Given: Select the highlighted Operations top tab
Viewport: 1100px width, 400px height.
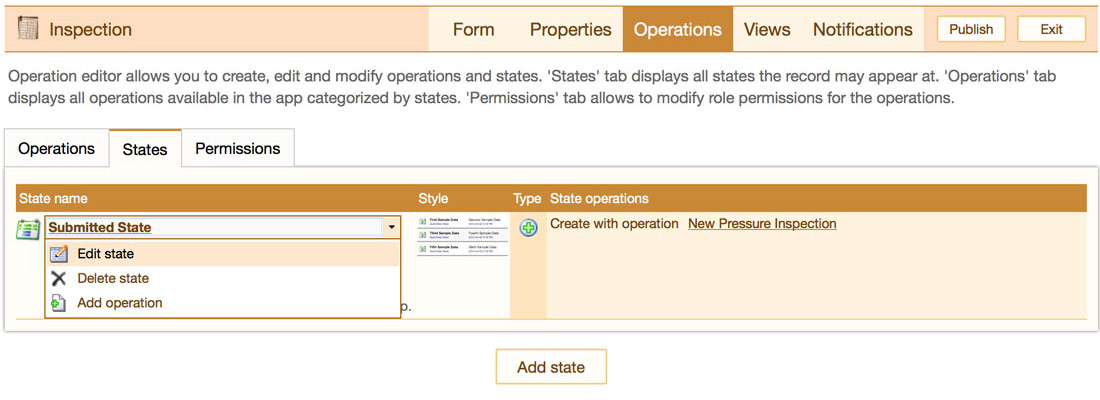Looking at the screenshot, I should click(677, 30).
